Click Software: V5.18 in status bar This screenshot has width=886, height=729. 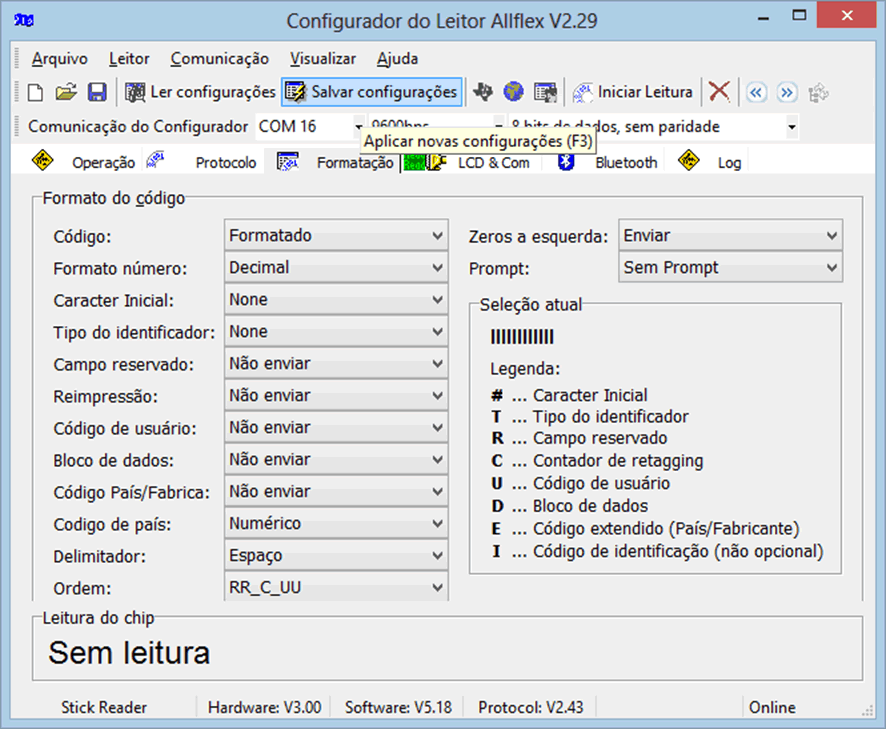click(398, 708)
